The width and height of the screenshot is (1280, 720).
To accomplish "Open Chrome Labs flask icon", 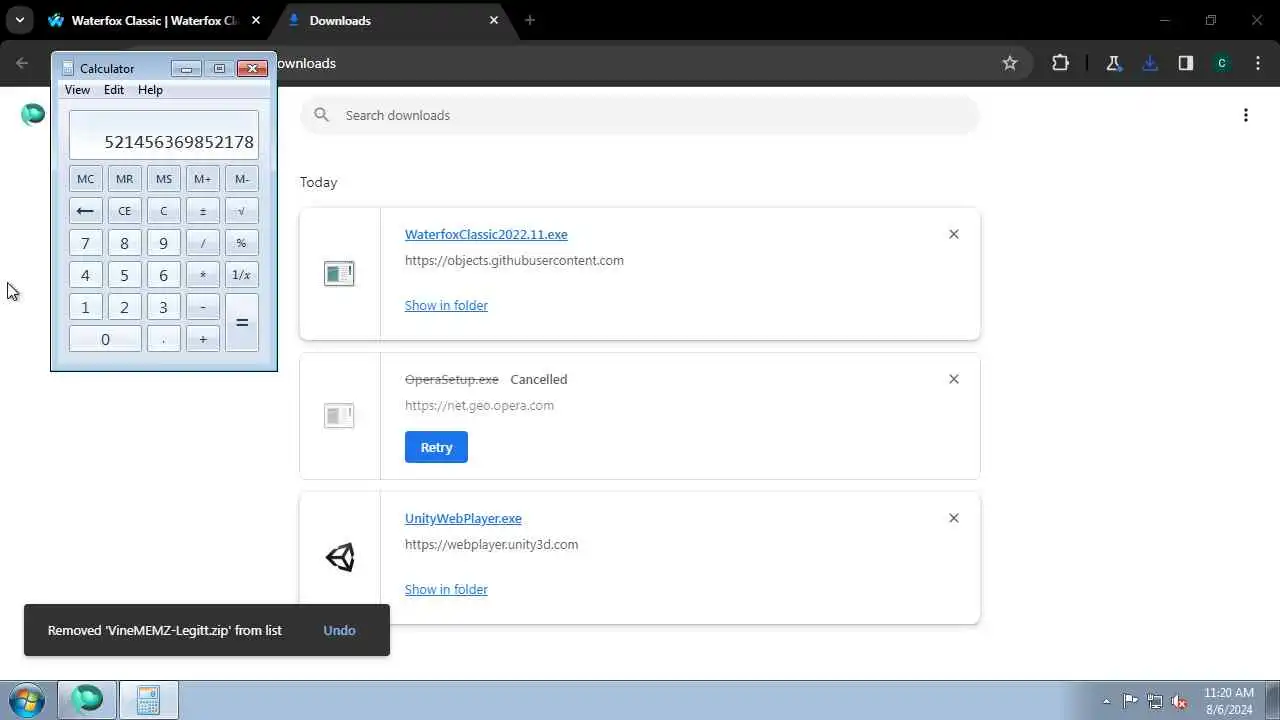I will pyautogui.click(x=1114, y=63).
